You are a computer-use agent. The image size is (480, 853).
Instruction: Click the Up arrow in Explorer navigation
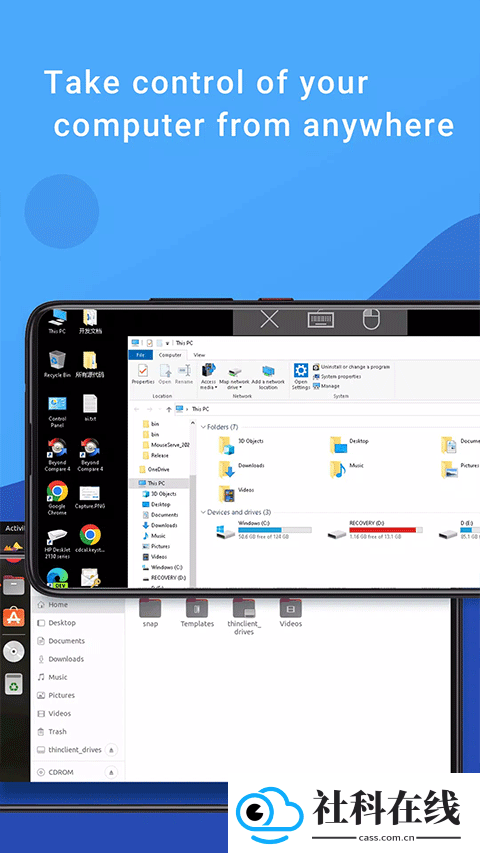point(169,409)
